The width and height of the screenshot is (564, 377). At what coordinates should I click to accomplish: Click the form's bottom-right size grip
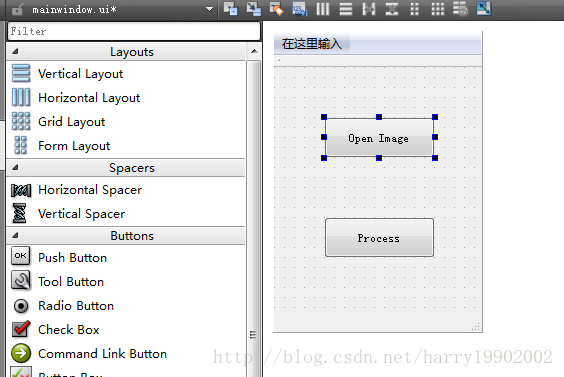[x=476, y=326]
